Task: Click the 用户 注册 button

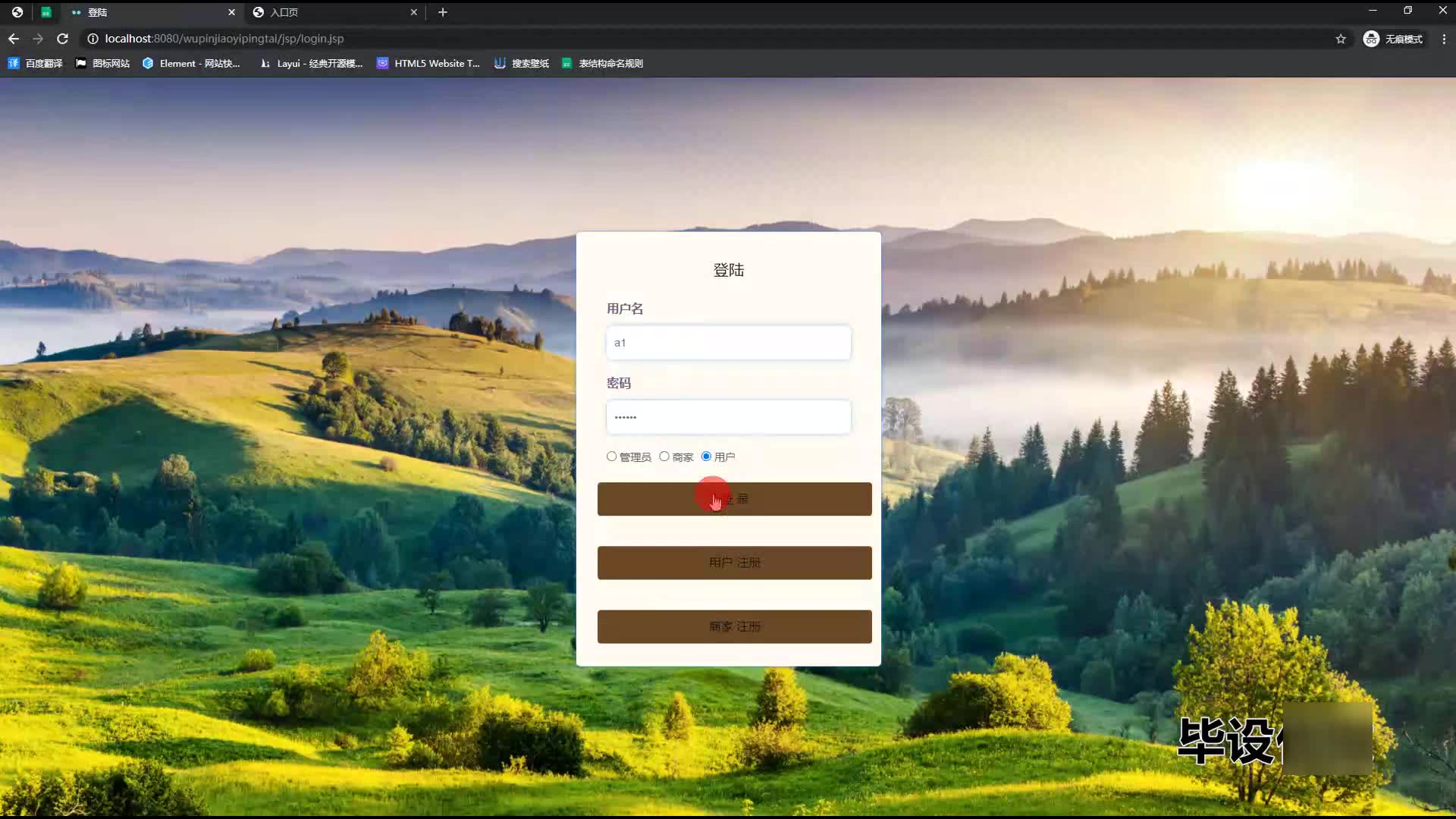Action: pos(734,563)
